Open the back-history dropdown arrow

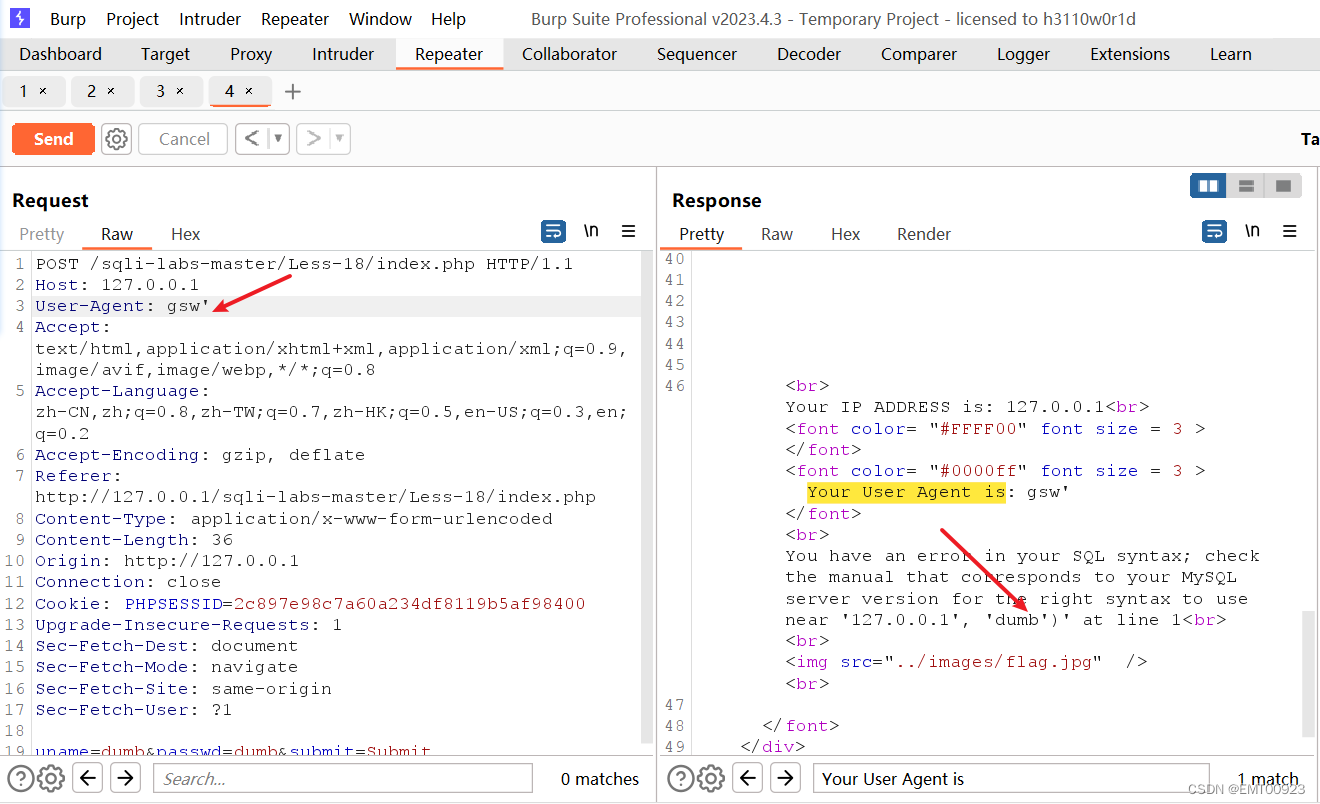point(278,139)
